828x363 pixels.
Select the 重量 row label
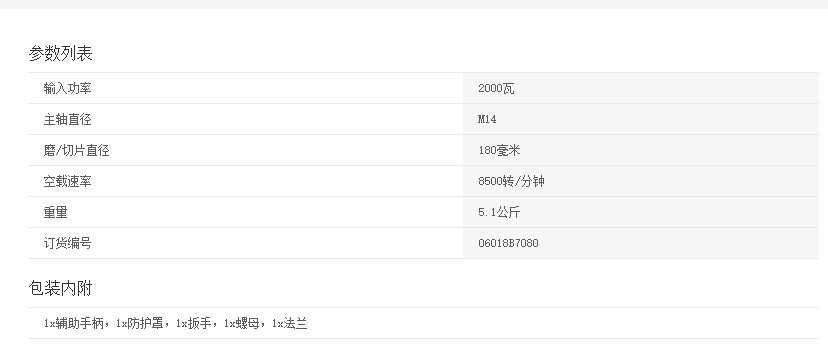point(55,213)
